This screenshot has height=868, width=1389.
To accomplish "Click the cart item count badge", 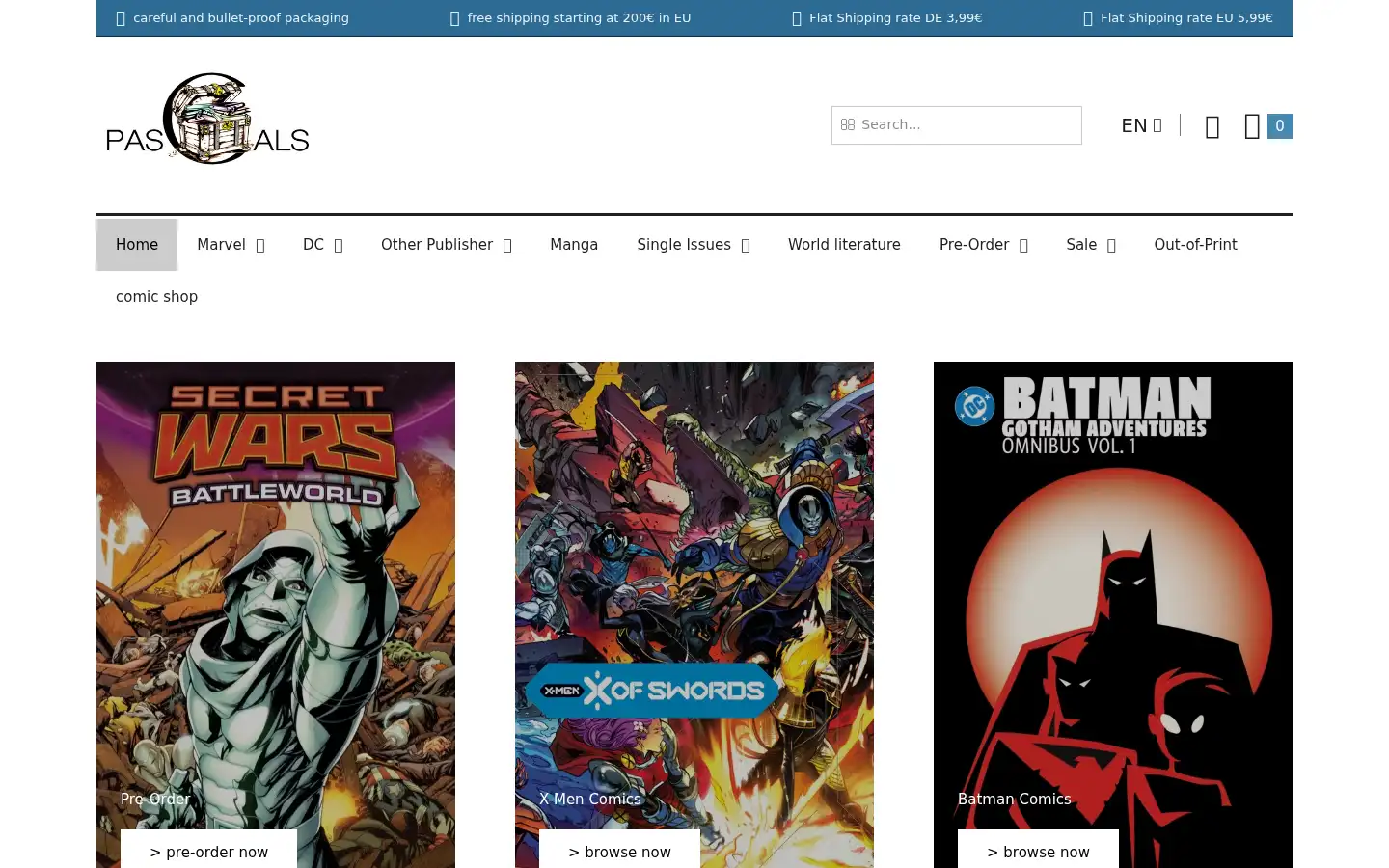I will [x=1280, y=126].
